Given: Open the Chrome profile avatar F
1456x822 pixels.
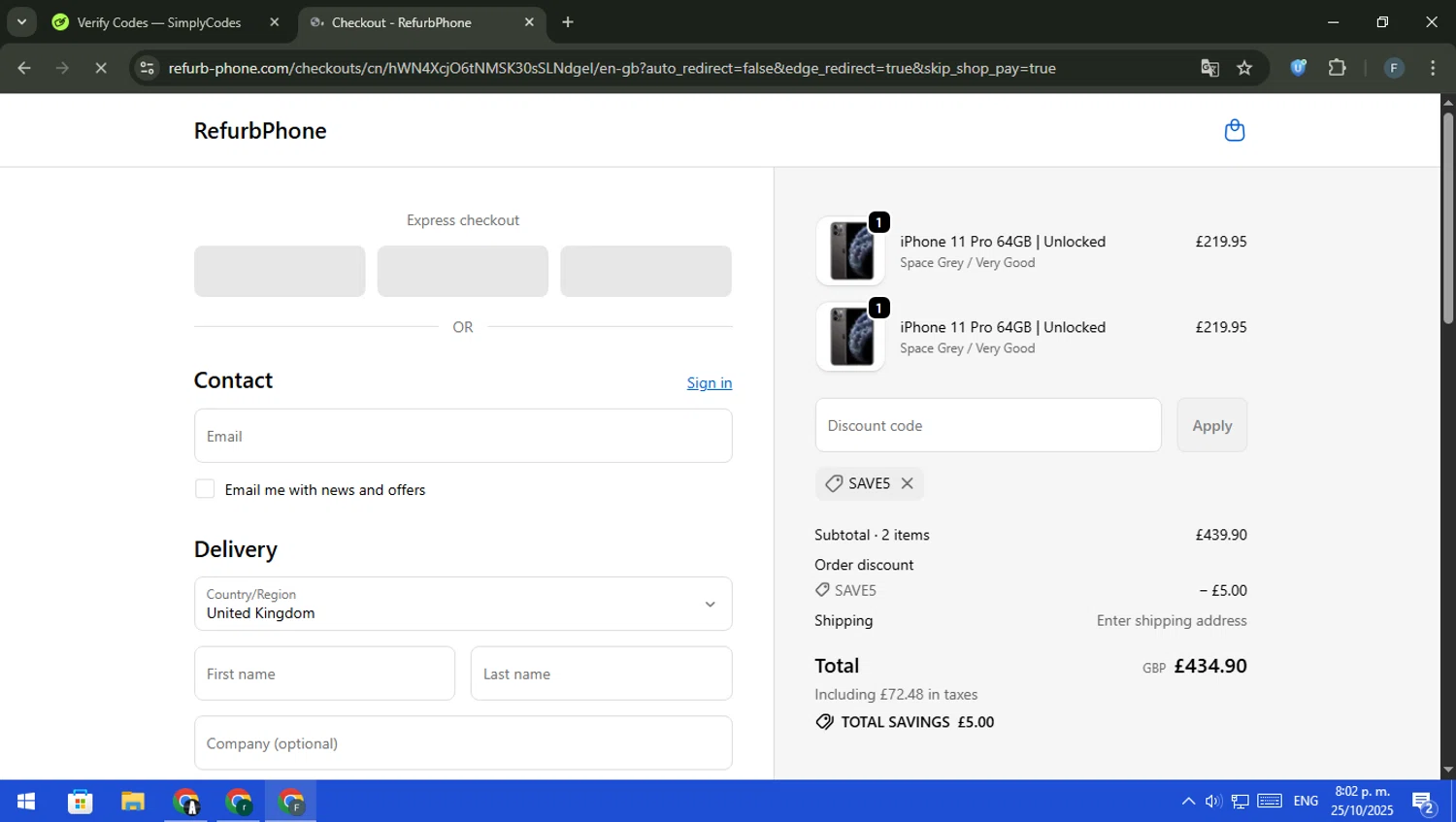Looking at the screenshot, I should tap(1393, 68).
